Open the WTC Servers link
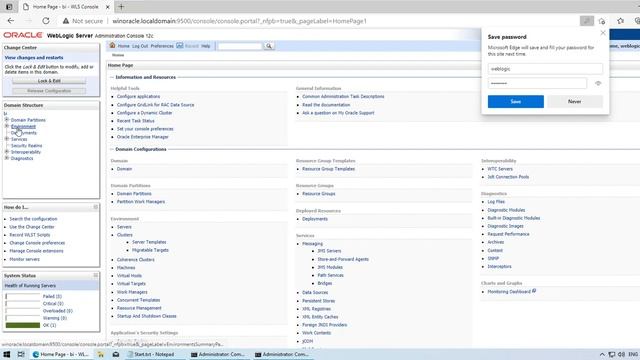640x360 pixels. (500, 169)
